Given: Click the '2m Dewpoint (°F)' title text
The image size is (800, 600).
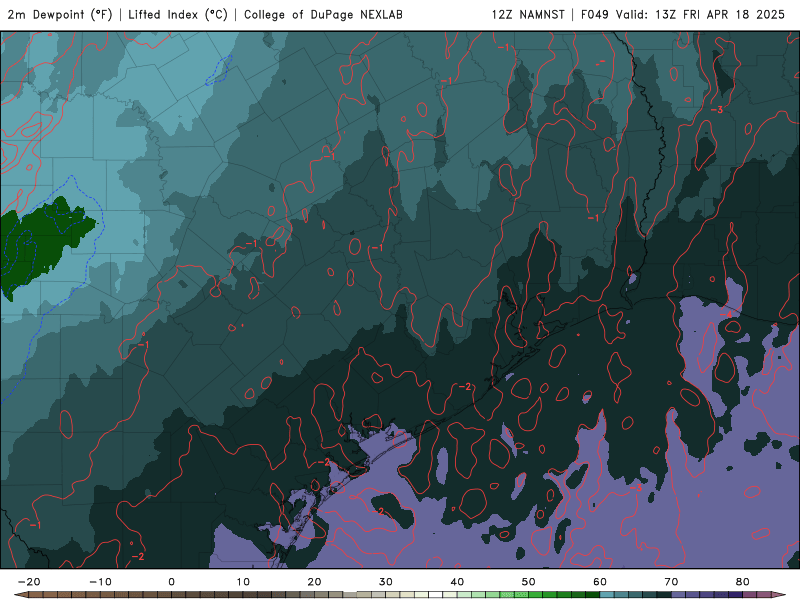Looking at the screenshot, I should [60, 15].
